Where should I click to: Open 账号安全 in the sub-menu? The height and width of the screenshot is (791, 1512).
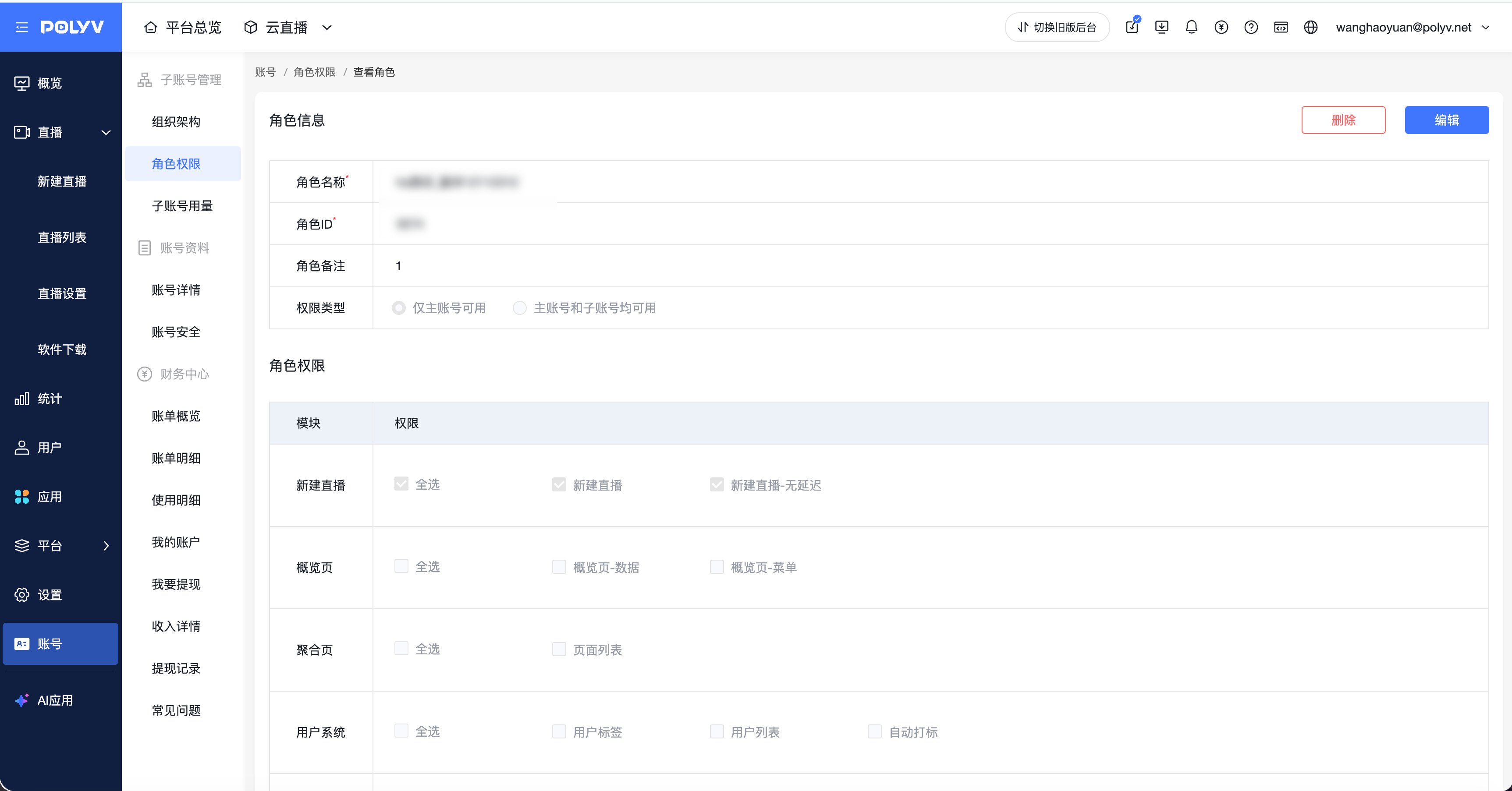click(x=176, y=332)
